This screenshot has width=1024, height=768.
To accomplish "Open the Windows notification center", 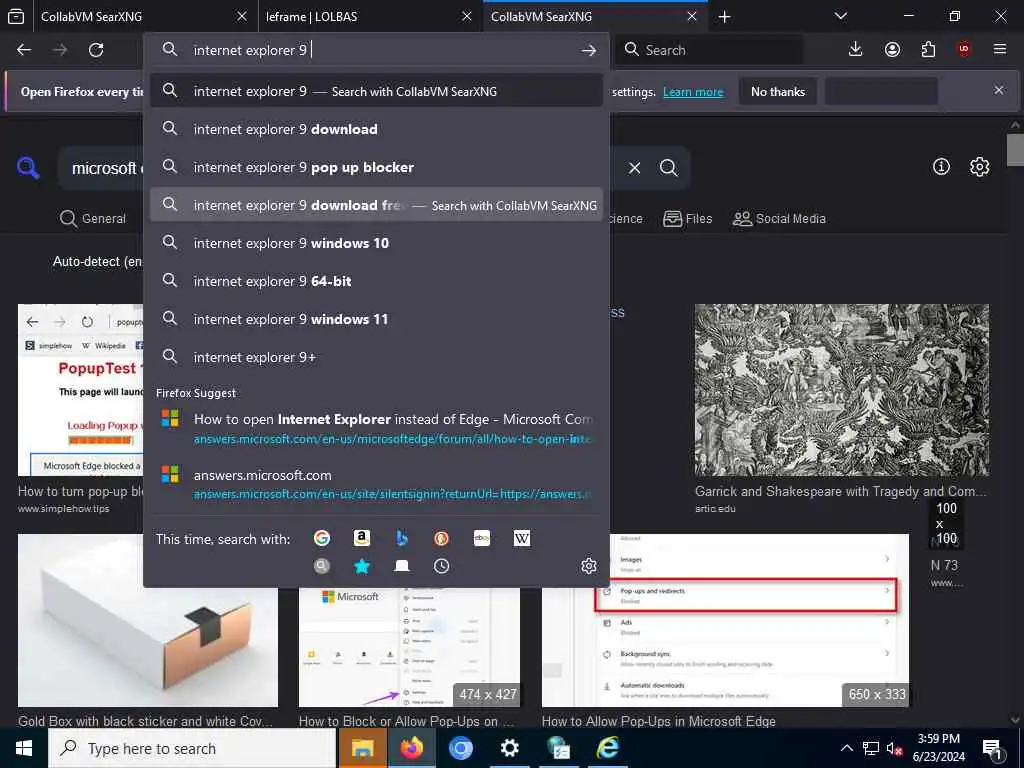I will point(992,748).
